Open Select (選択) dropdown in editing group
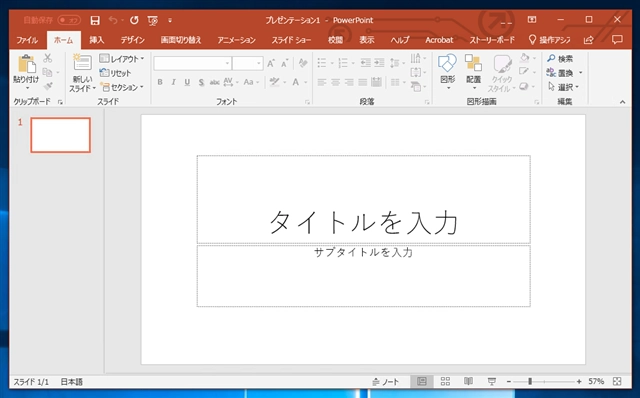Image resolution: width=640 pixels, height=398 pixels. click(x=564, y=87)
